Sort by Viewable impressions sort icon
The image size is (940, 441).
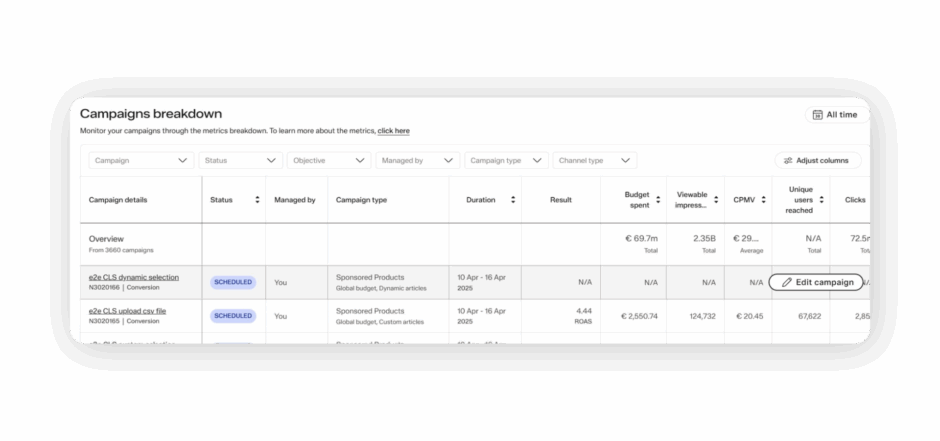[x=714, y=200]
